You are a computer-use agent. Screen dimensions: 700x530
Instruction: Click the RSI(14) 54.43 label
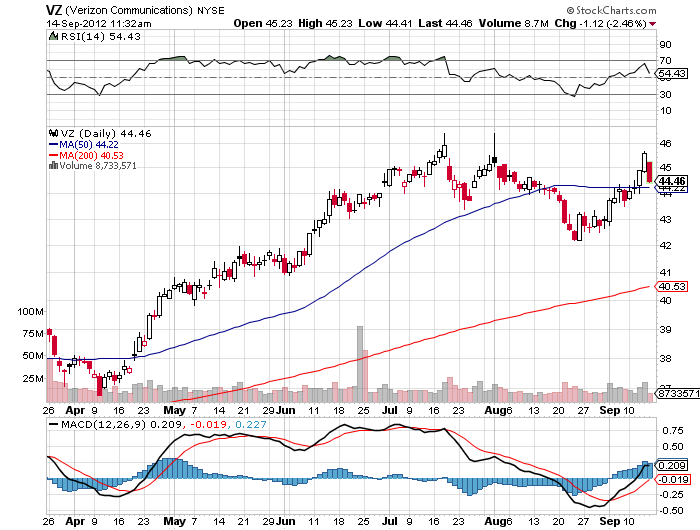click(100, 36)
